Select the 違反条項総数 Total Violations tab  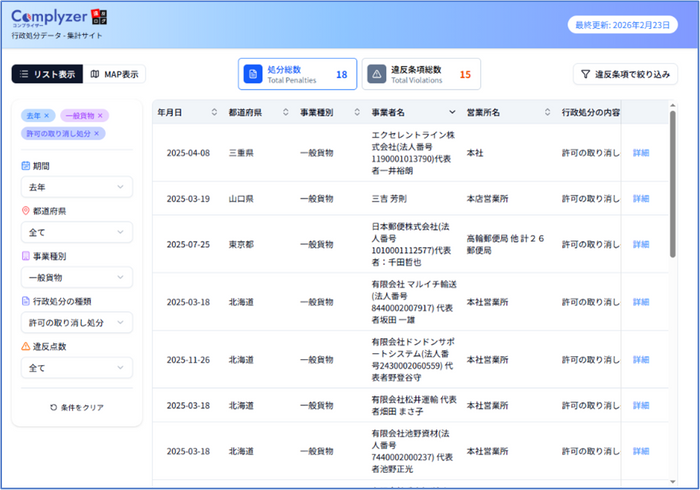coord(420,74)
